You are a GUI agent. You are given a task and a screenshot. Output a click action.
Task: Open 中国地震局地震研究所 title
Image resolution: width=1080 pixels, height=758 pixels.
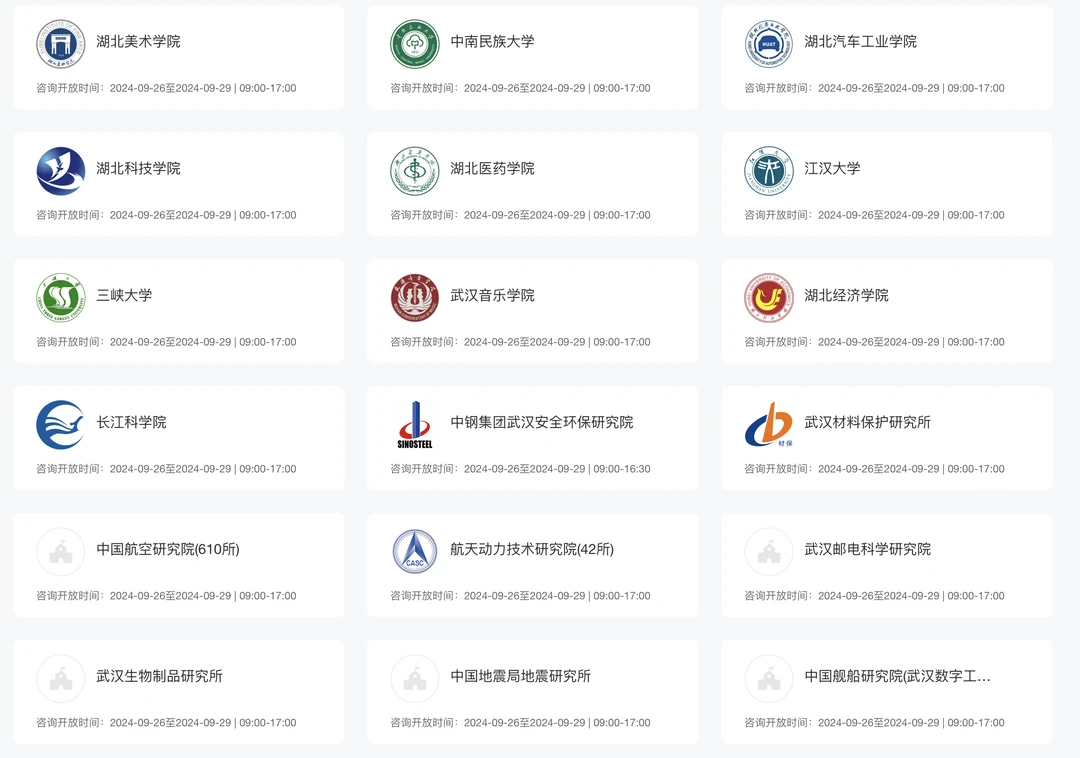pyautogui.click(x=521, y=675)
